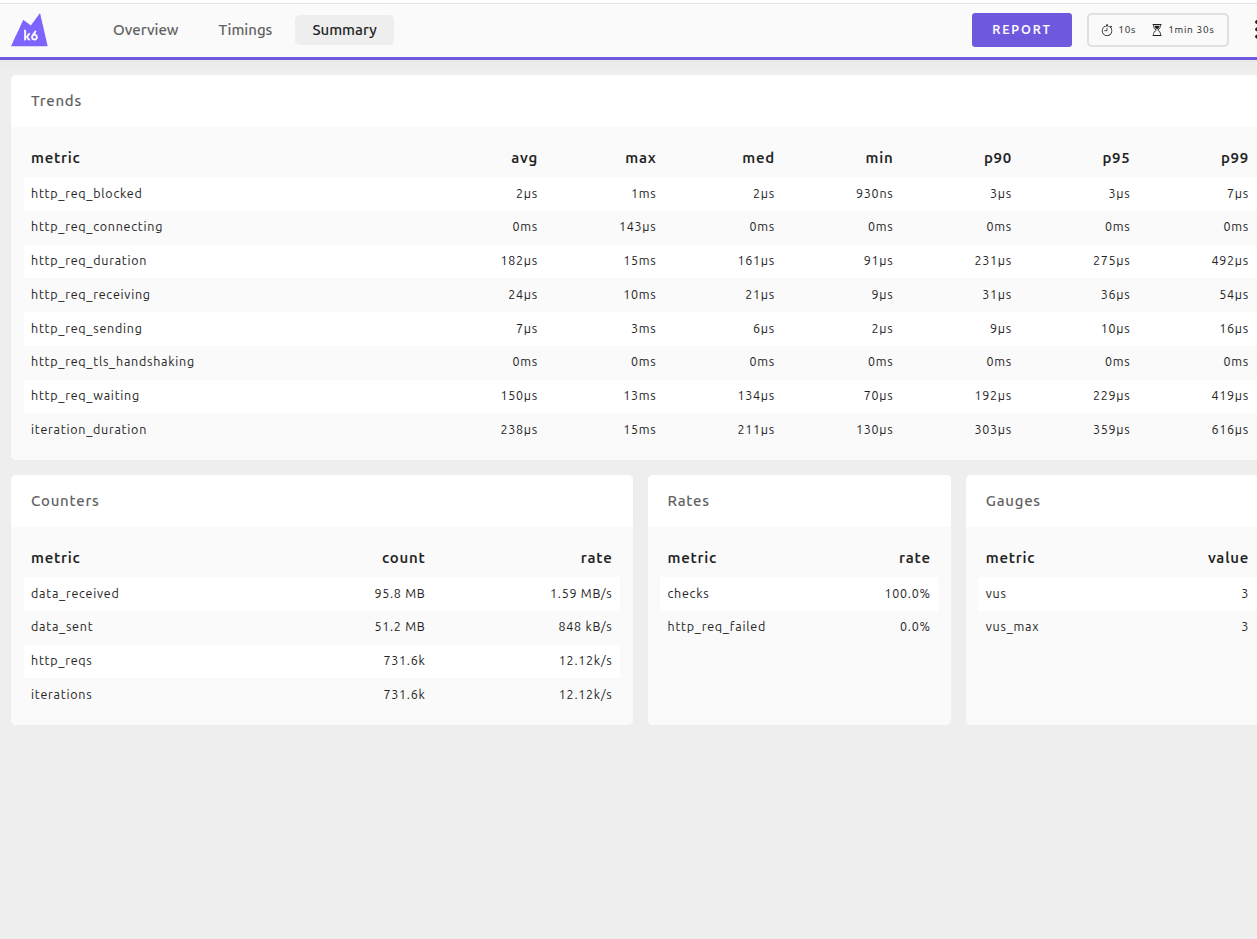The width and height of the screenshot is (1257, 939).
Task: Click the stopwatch refresh interval icon
Action: 1107,30
